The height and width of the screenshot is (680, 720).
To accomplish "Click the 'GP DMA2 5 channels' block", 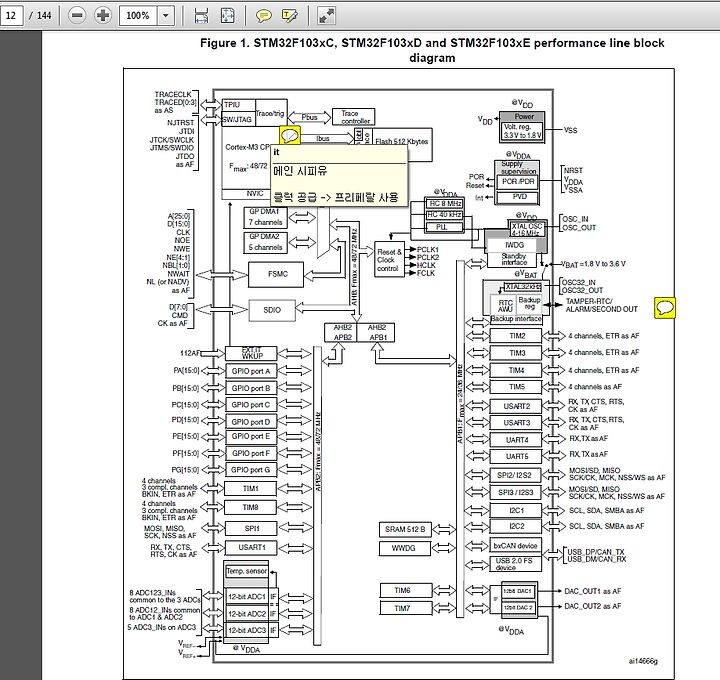I will click(265, 242).
